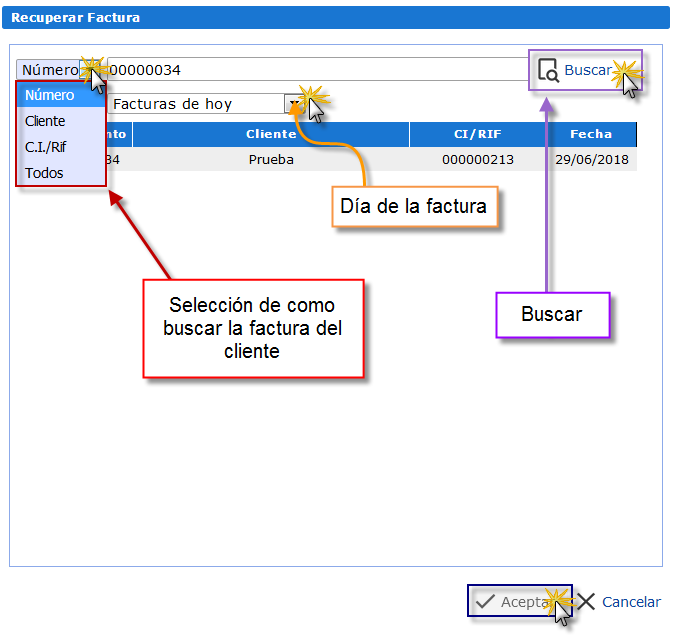This screenshot has height=637, width=673.
Task: Select the Prueba client cell
Action: coord(271,159)
